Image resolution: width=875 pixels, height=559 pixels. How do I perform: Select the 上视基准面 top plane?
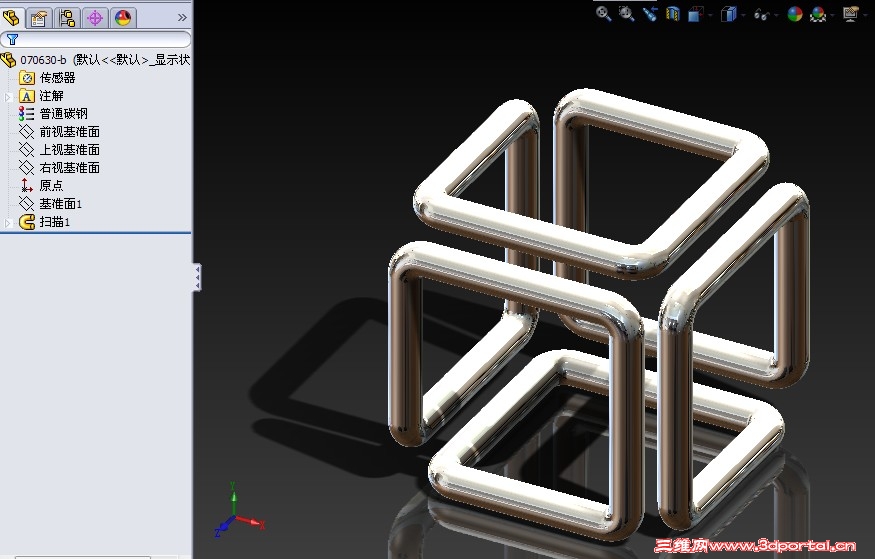(x=60, y=150)
